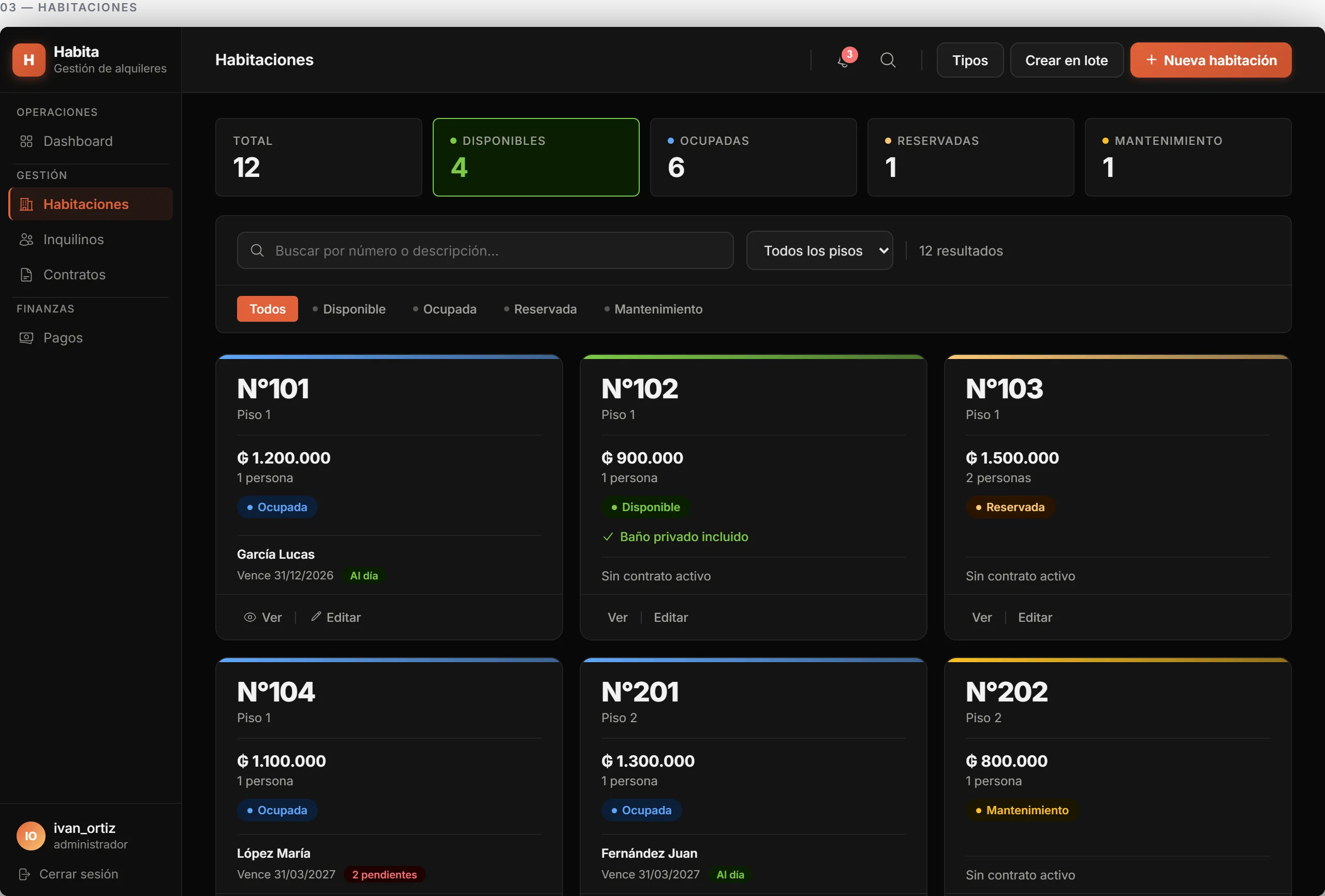Click tenant name García Lucas

coord(276,555)
